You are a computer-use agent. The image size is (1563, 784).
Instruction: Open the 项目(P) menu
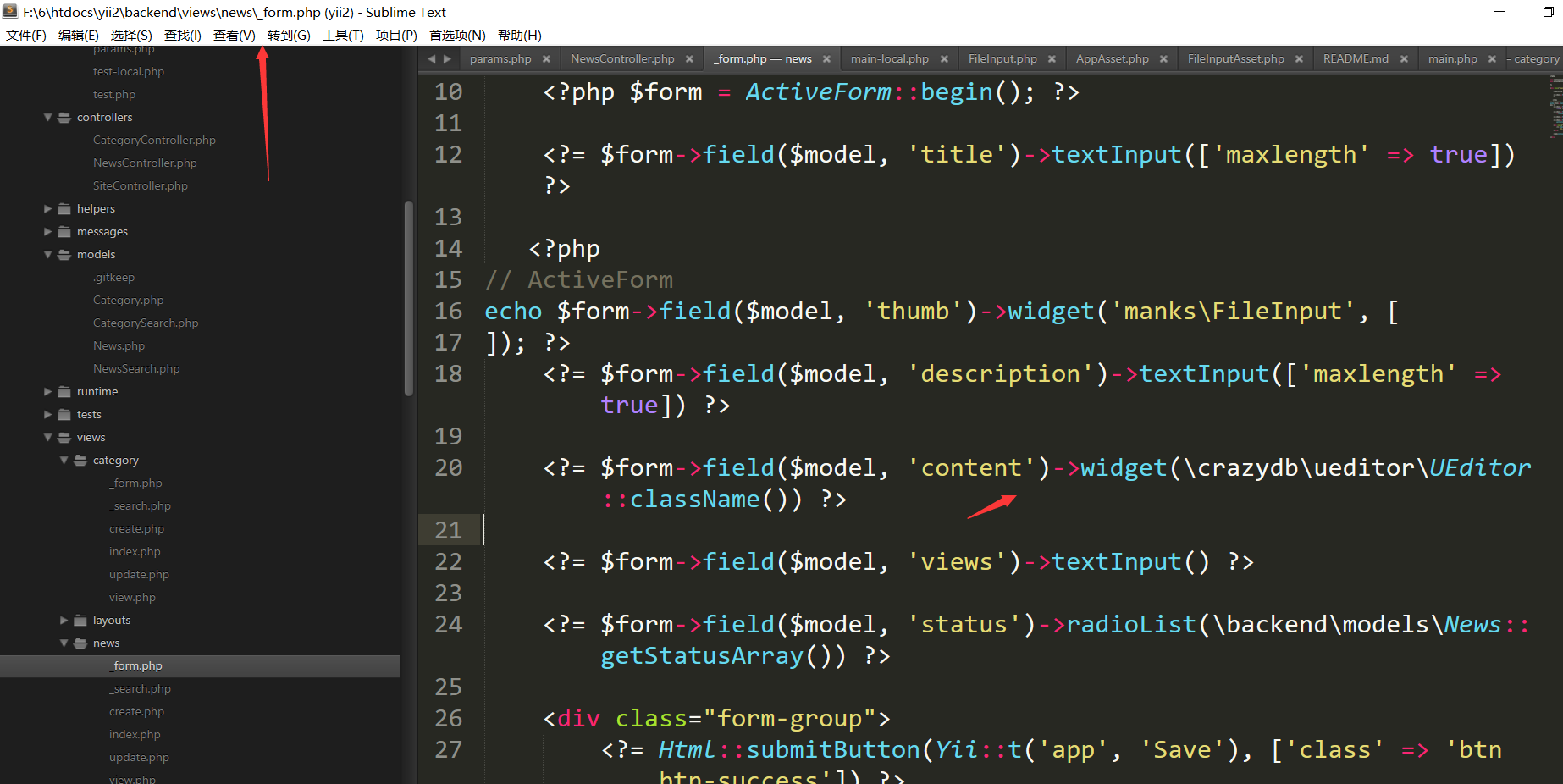[x=396, y=35]
